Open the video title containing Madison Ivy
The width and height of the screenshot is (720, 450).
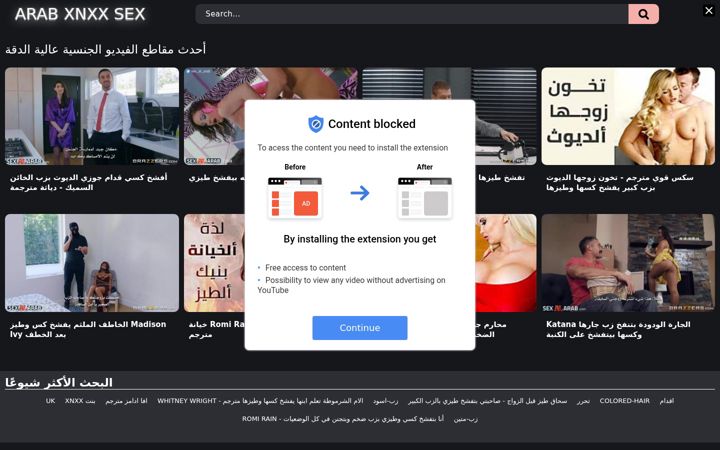(88, 329)
